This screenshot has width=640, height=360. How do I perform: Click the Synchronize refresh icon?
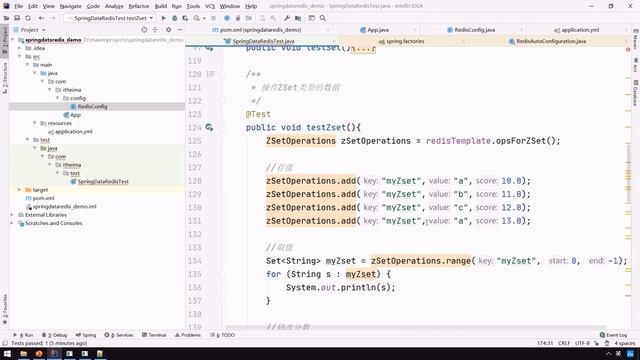[28, 18]
